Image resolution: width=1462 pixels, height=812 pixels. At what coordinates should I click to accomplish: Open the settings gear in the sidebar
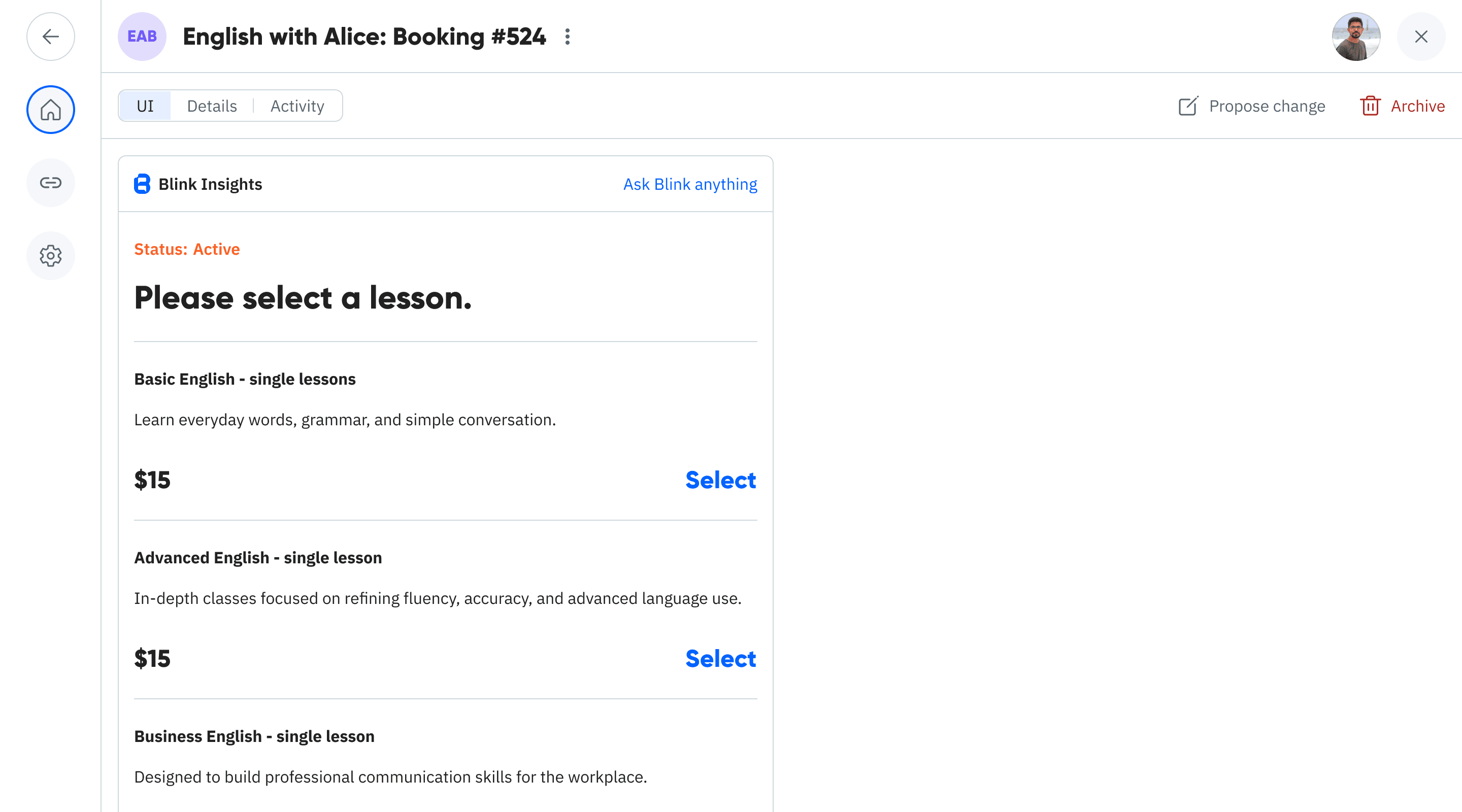coord(51,255)
